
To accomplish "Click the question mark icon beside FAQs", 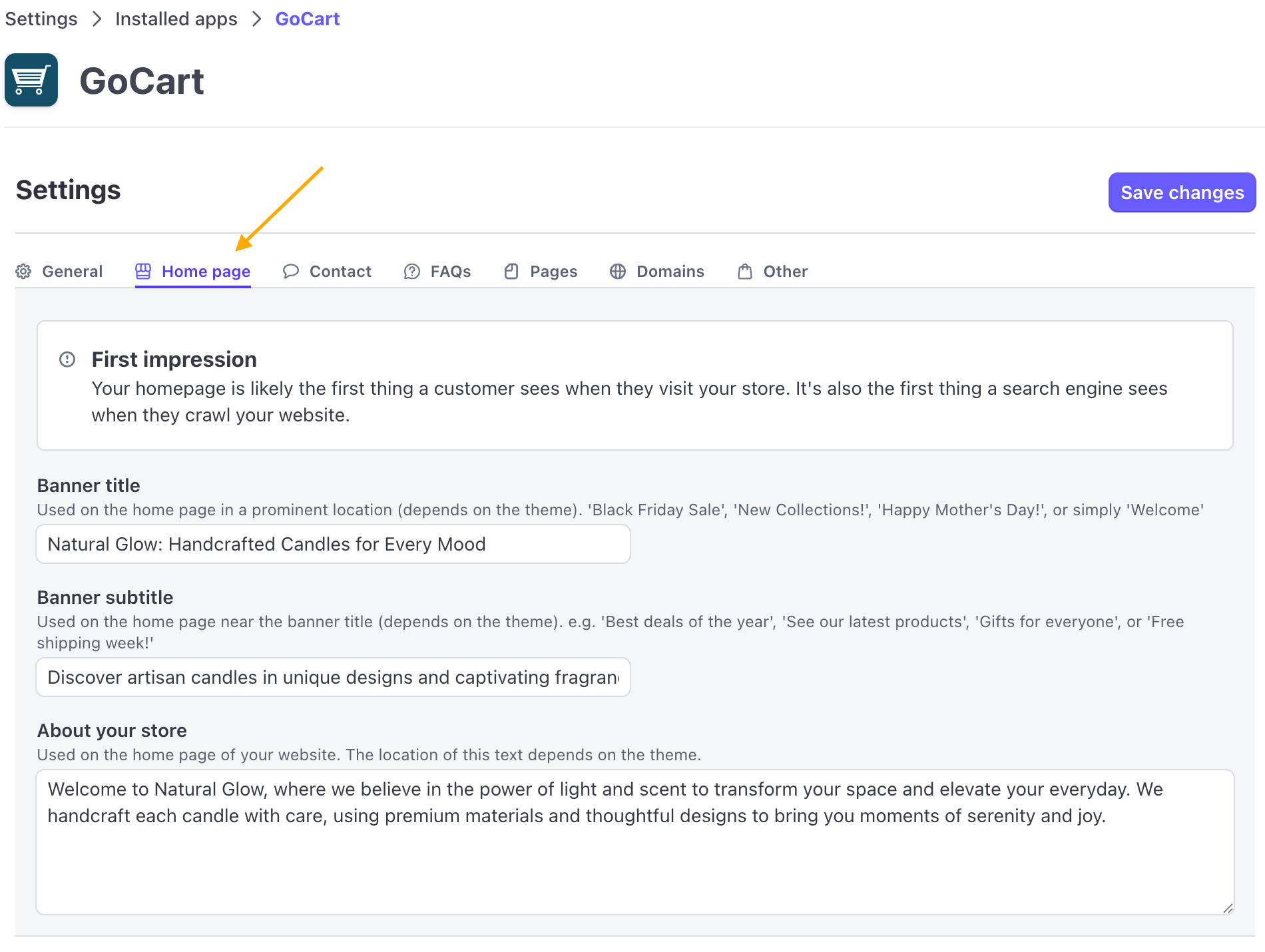I will (x=412, y=272).
